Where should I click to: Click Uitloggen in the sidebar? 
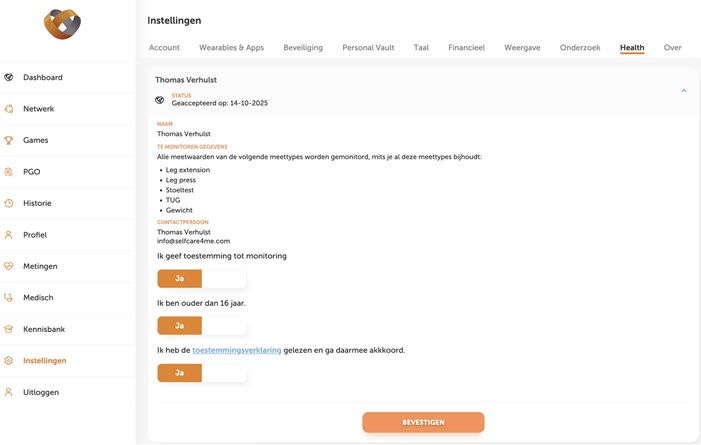[x=41, y=392]
